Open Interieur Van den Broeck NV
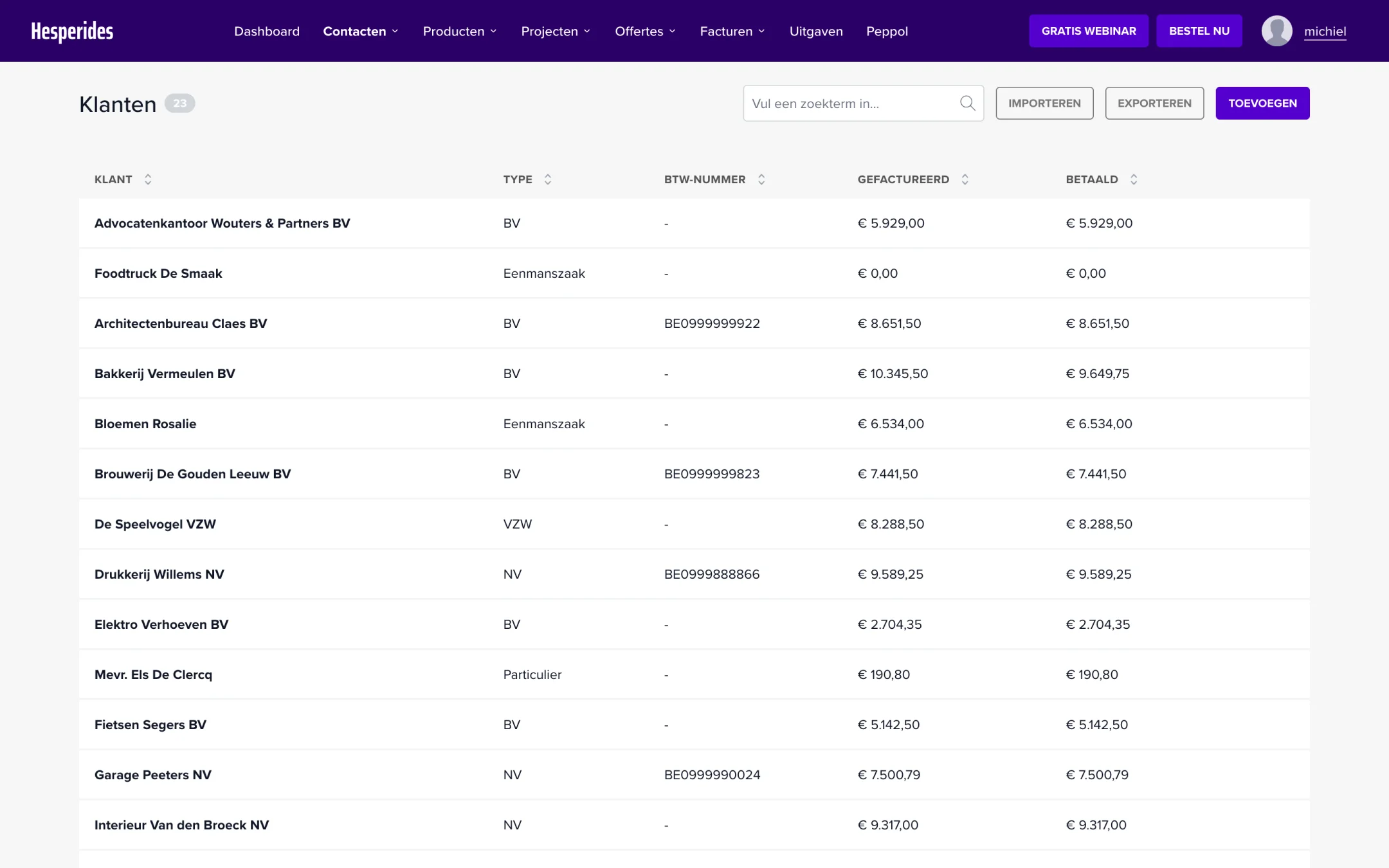The height and width of the screenshot is (868, 1389). [694, 825]
